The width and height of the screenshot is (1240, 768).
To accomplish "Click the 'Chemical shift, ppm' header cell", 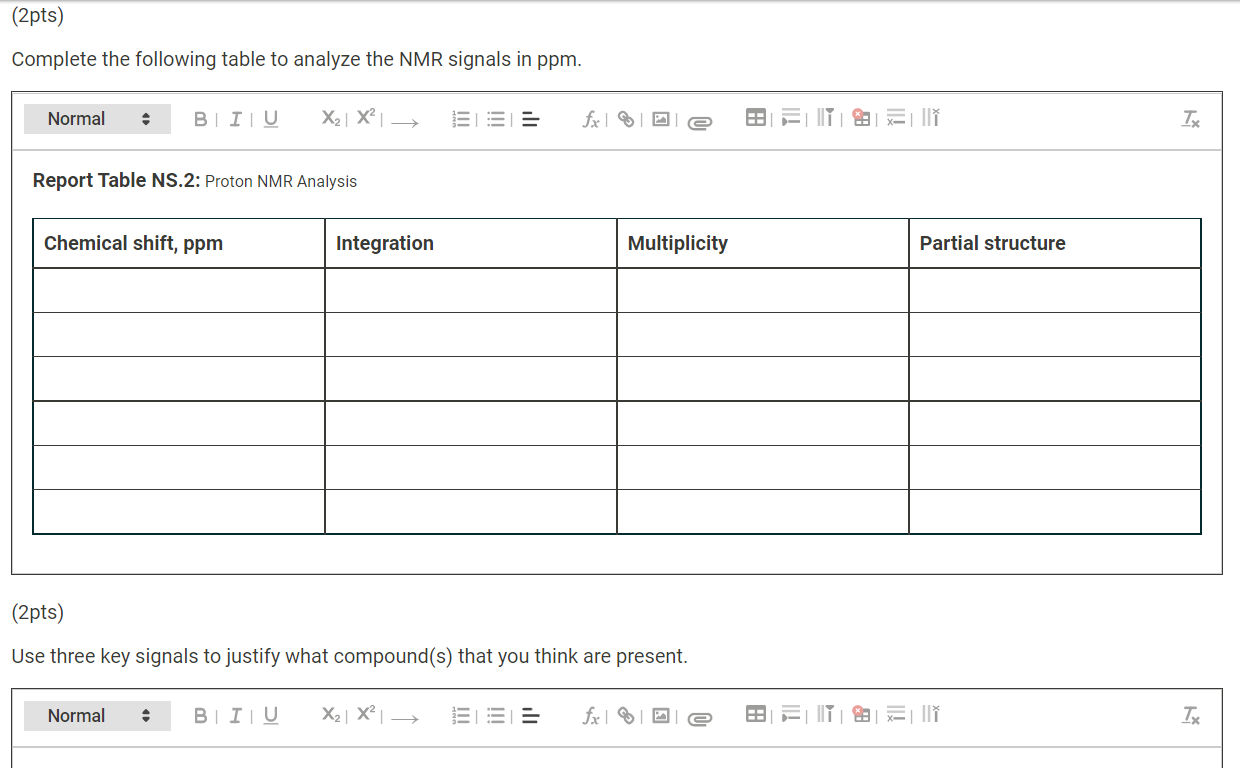I will [x=179, y=243].
